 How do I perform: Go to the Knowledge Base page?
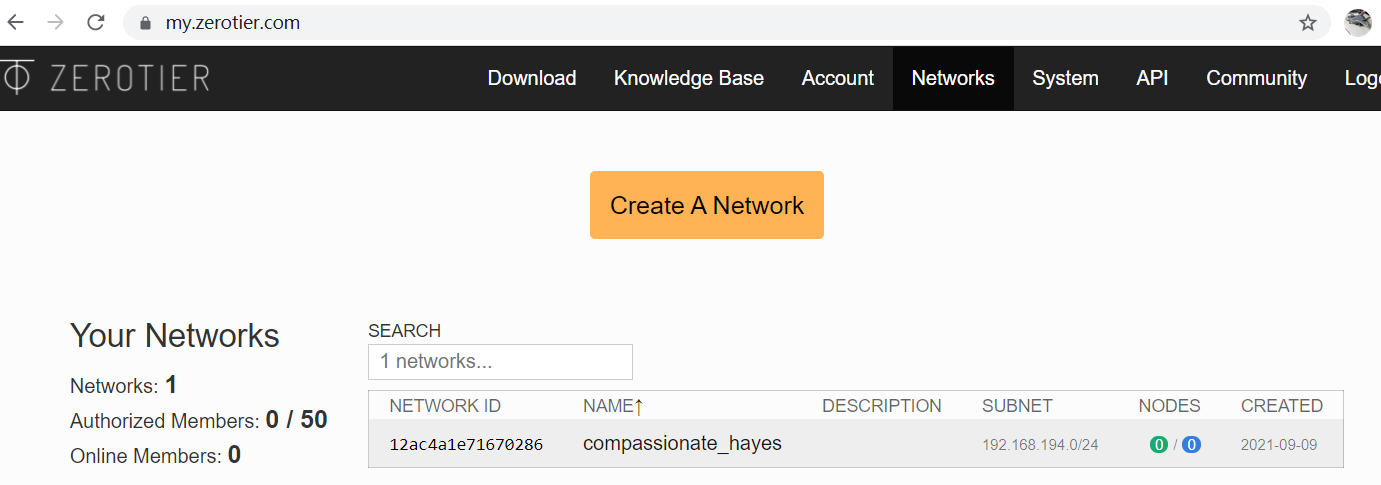689,78
